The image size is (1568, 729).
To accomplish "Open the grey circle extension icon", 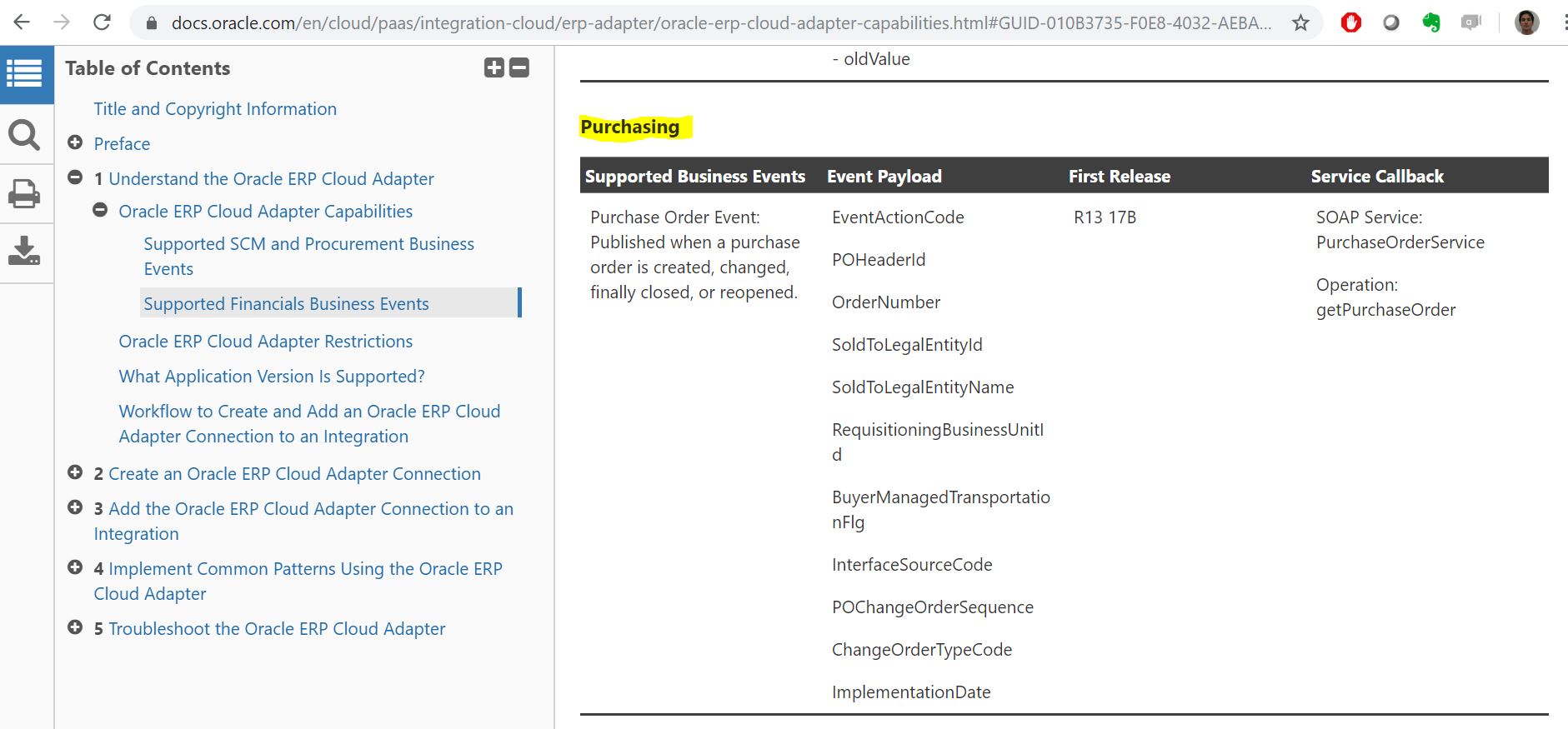I will pyautogui.click(x=1391, y=23).
